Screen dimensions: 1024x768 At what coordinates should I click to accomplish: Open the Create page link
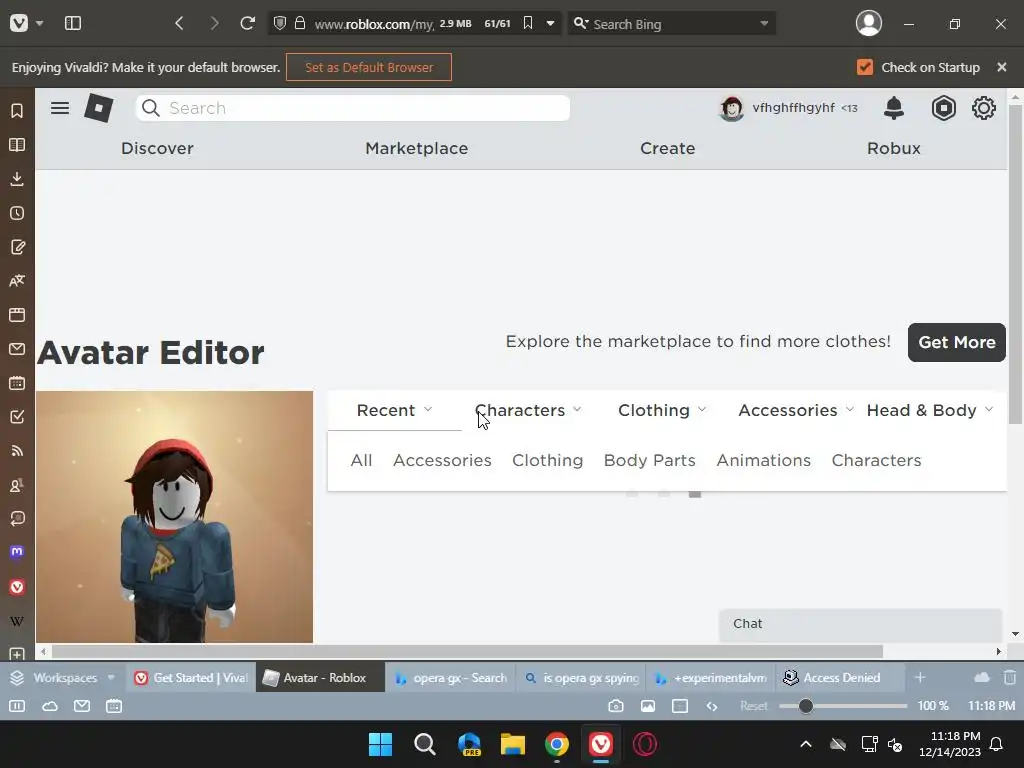click(667, 148)
